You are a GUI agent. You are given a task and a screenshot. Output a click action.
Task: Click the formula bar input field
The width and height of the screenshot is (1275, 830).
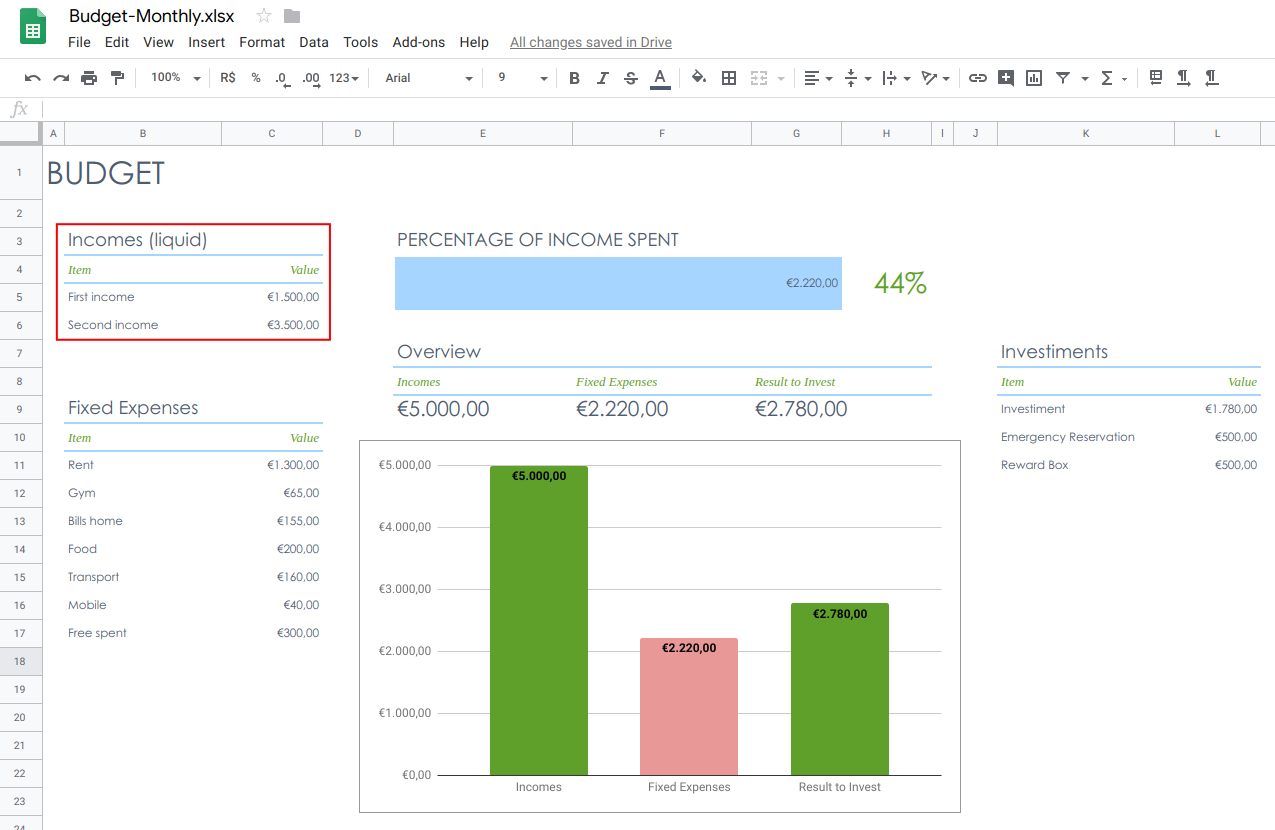click(657, 109)
